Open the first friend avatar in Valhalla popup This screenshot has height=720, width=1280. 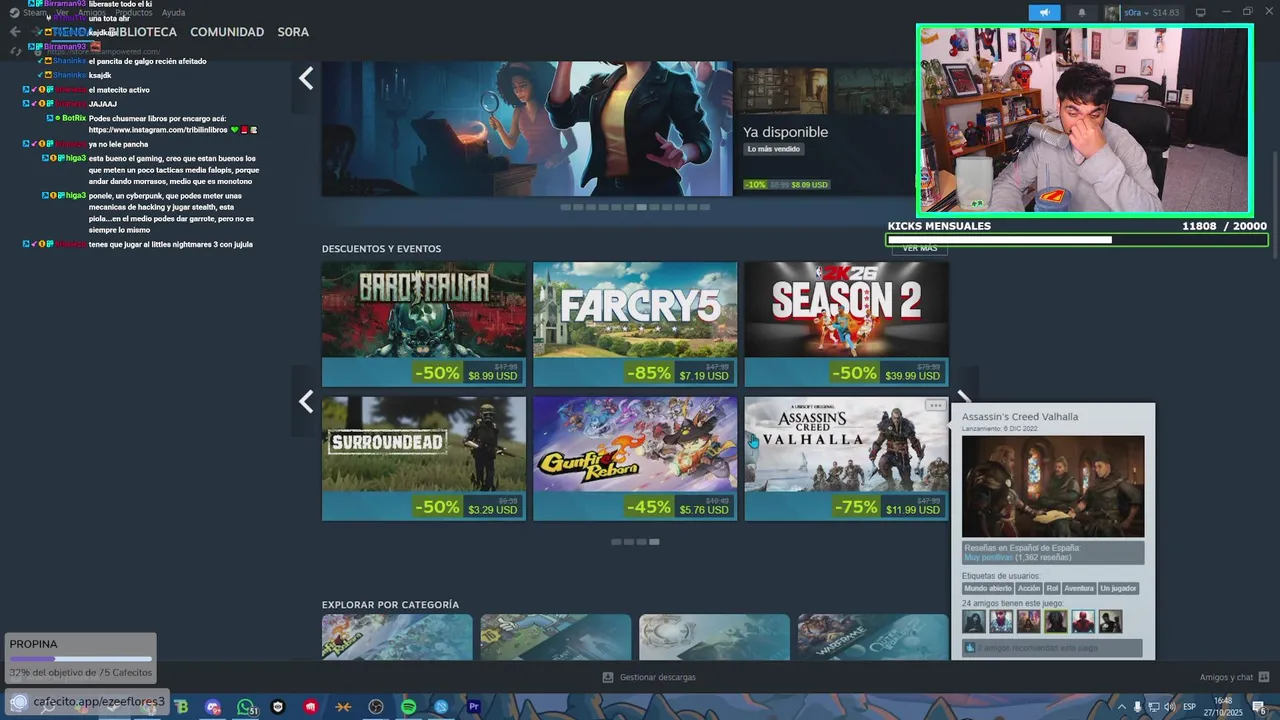click(973, 622)
